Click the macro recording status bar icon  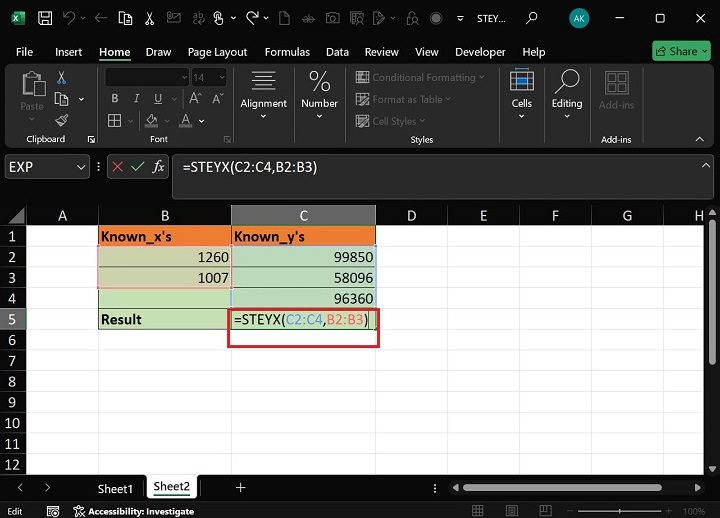click(x=53, y=511)
